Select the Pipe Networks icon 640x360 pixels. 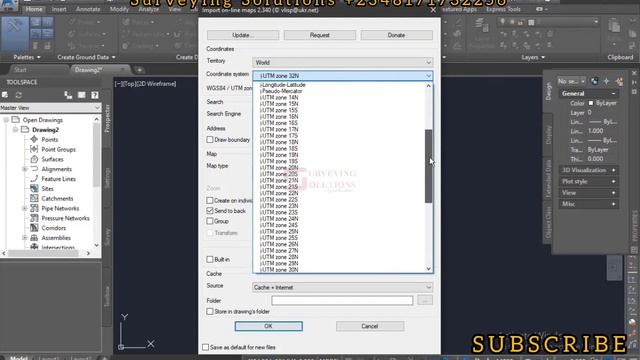coord(34,208)
